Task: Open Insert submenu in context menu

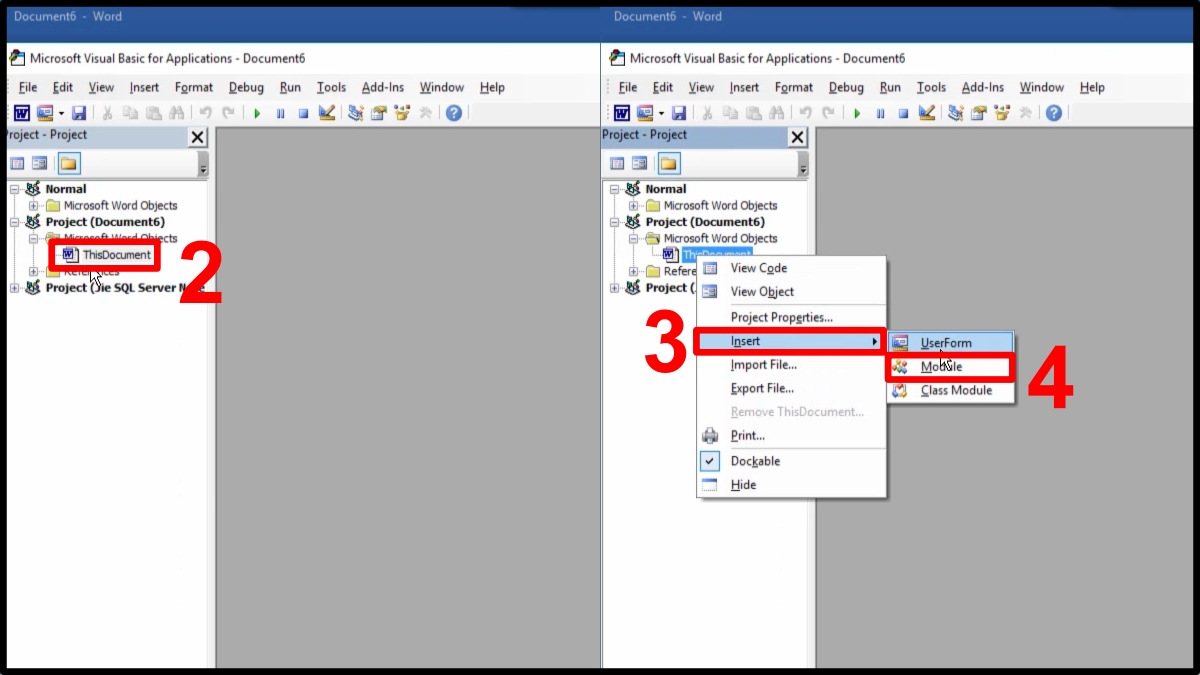Action: click(791, 341)
